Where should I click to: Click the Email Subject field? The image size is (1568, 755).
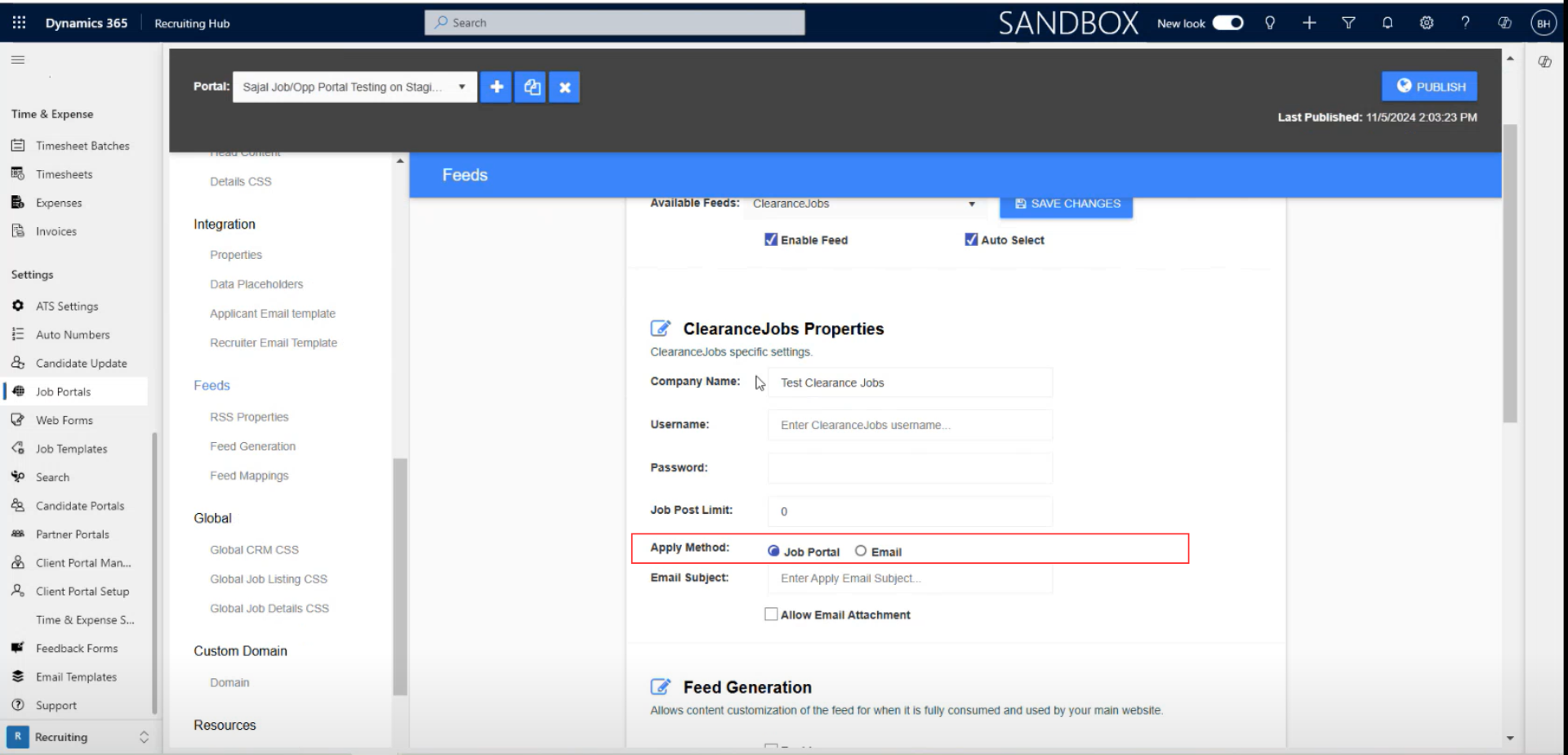click(910, 578)
